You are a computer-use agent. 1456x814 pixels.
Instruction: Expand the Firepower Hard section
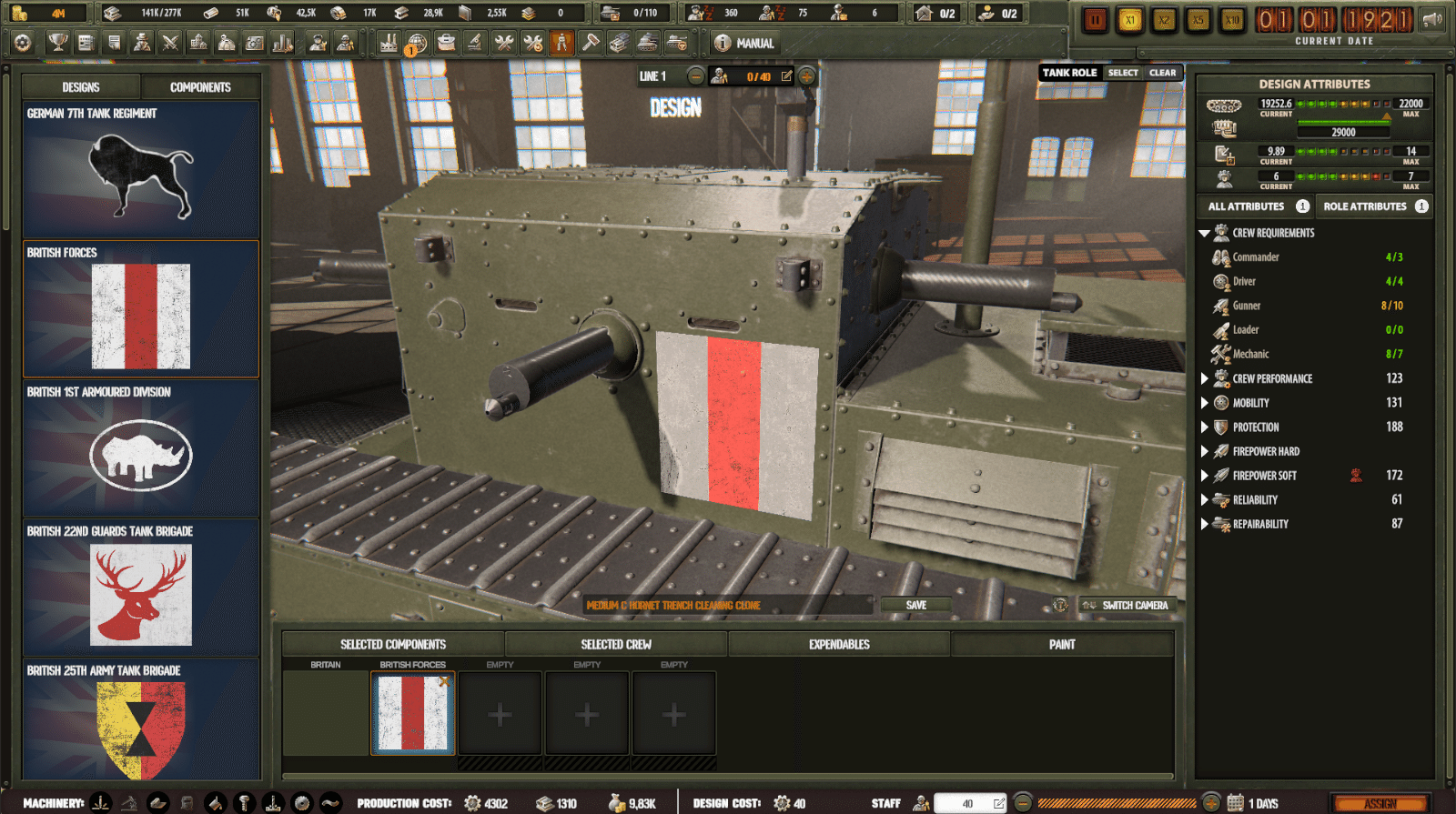pyautogui.click(x=1204, y=451)
